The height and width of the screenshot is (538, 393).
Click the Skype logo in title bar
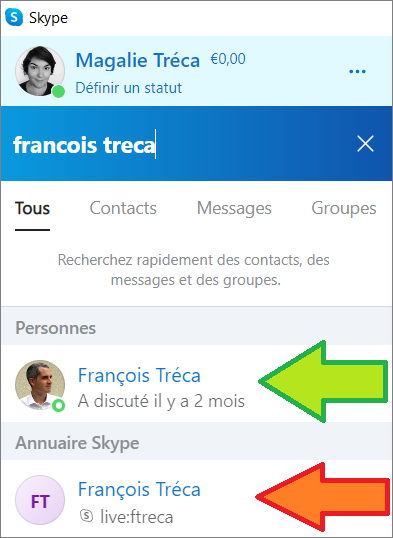tap(14, 17)
